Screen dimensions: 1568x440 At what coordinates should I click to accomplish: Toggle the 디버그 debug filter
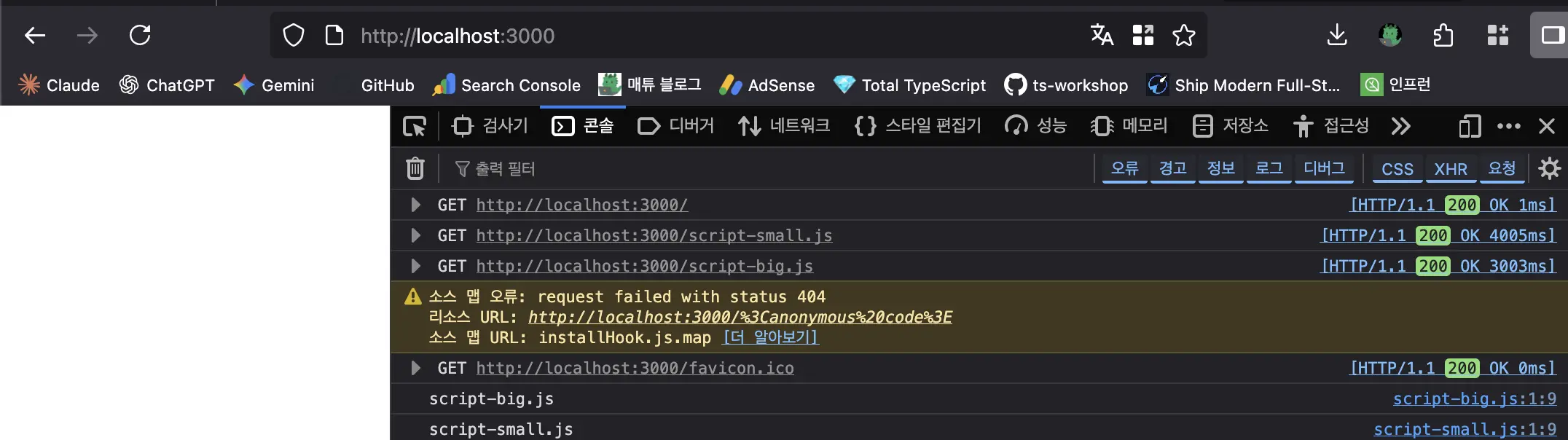click(x=1324, y=168)
